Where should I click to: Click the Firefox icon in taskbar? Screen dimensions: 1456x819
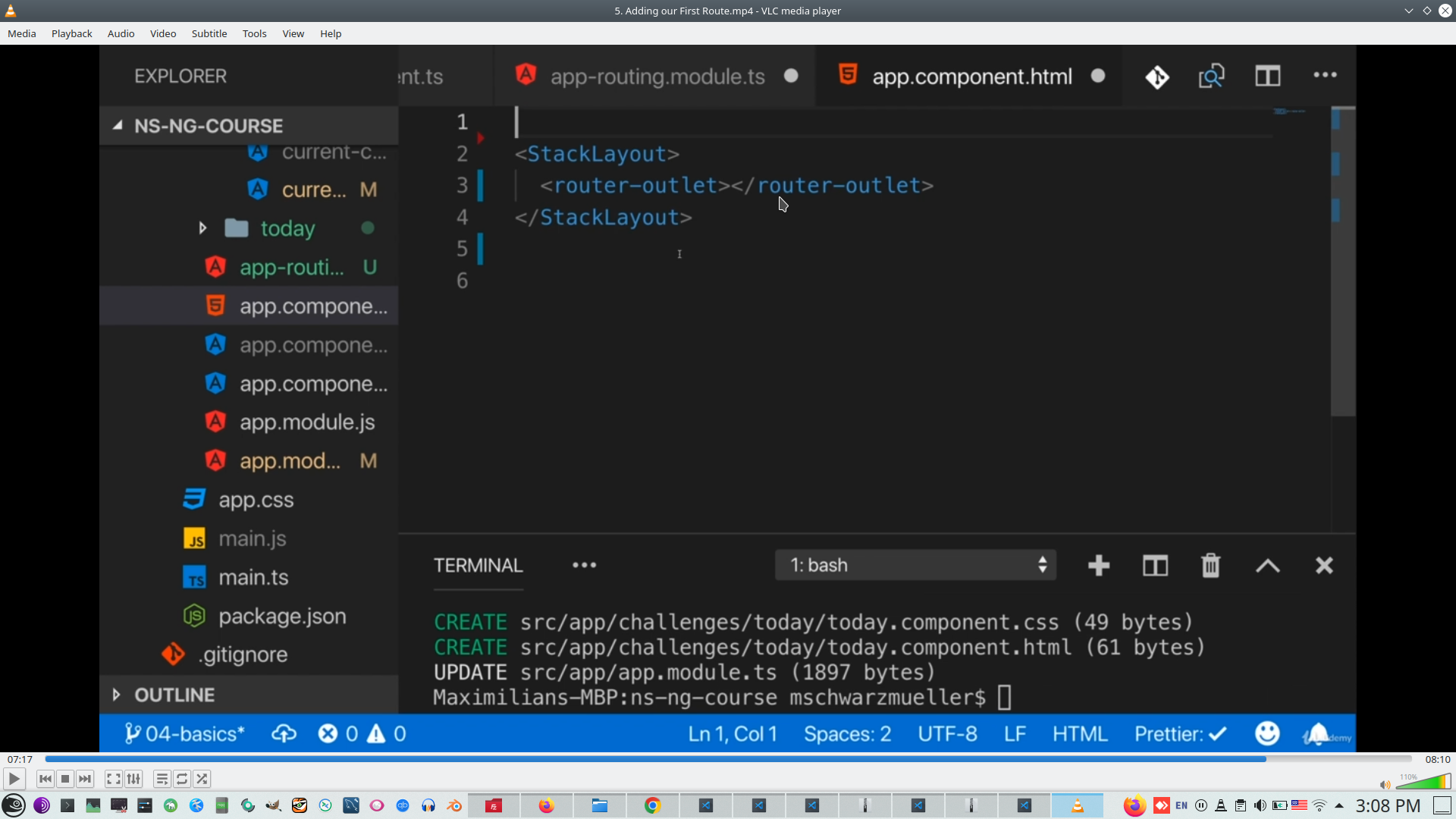click(x=546, y=805)
